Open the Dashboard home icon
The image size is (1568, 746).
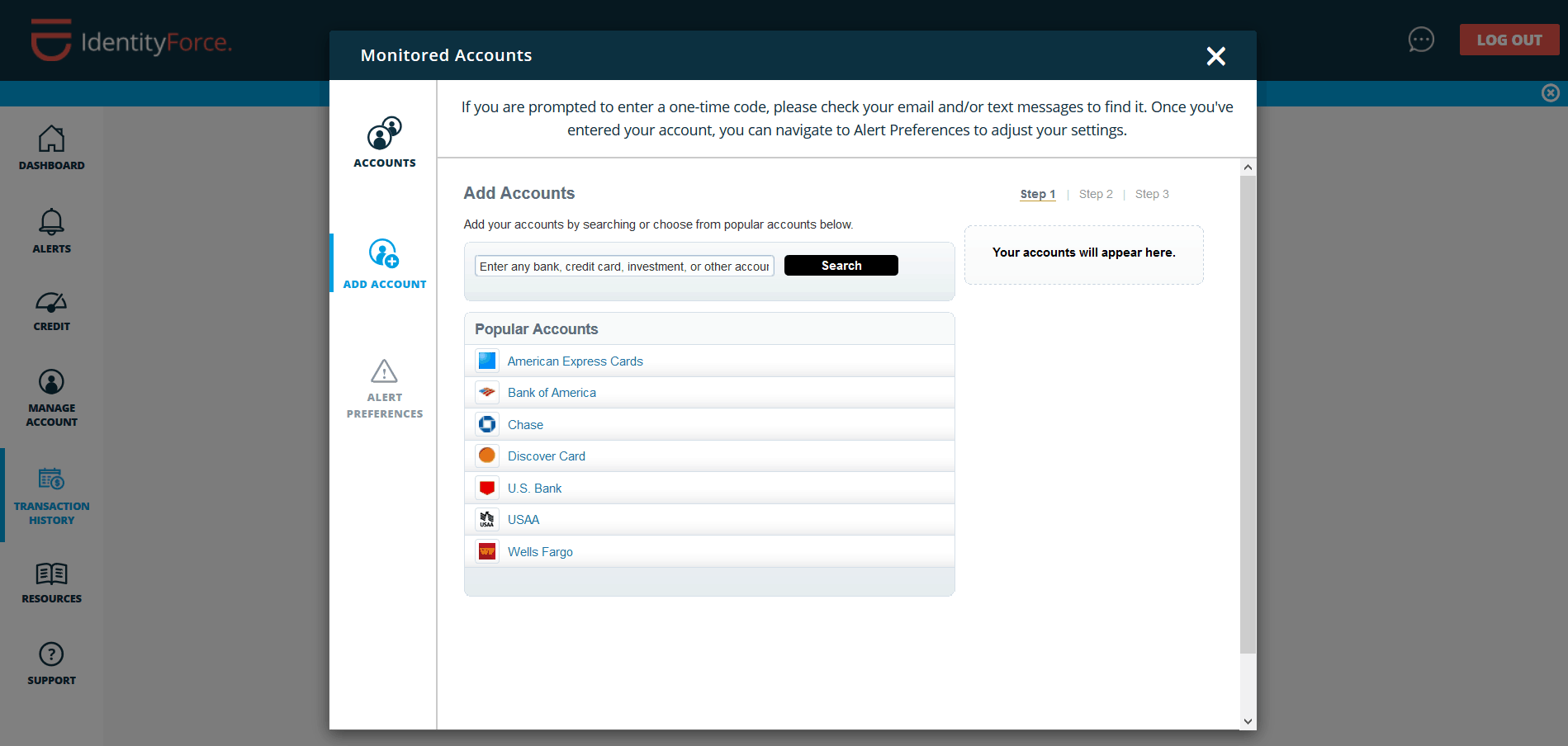(51, 139)
